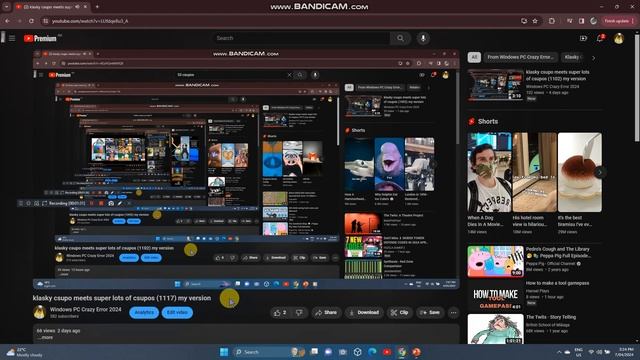Show hidden system tray icons chevron

pos(559,352)
